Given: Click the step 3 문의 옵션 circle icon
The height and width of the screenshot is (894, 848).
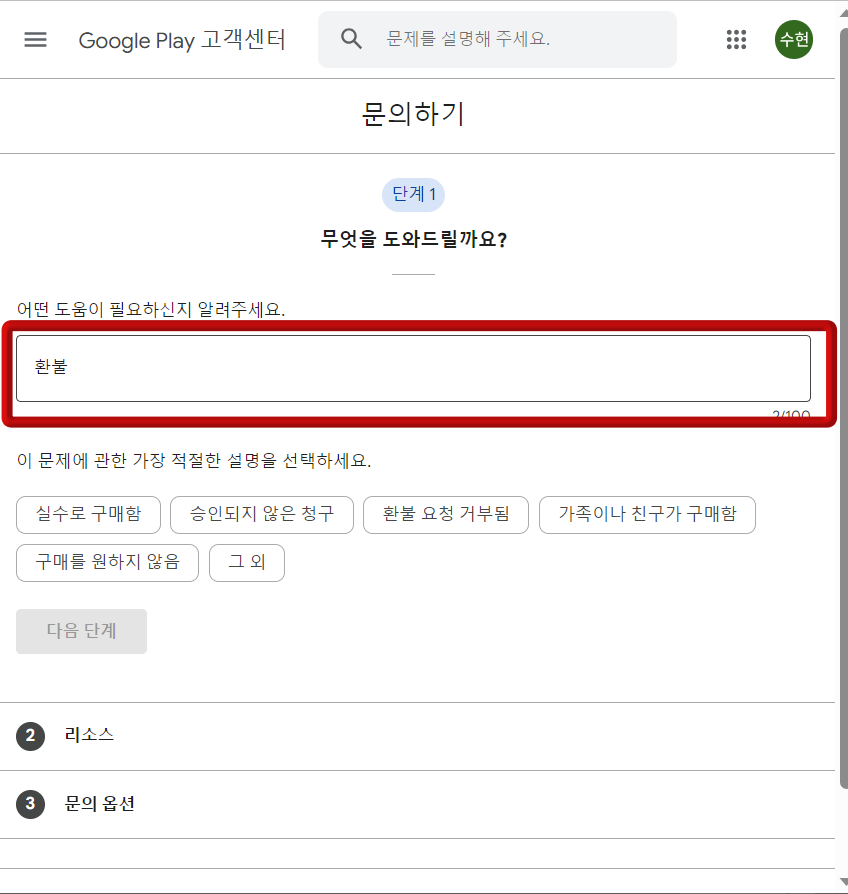Looking at the screenshot, I should click(31, 804).
